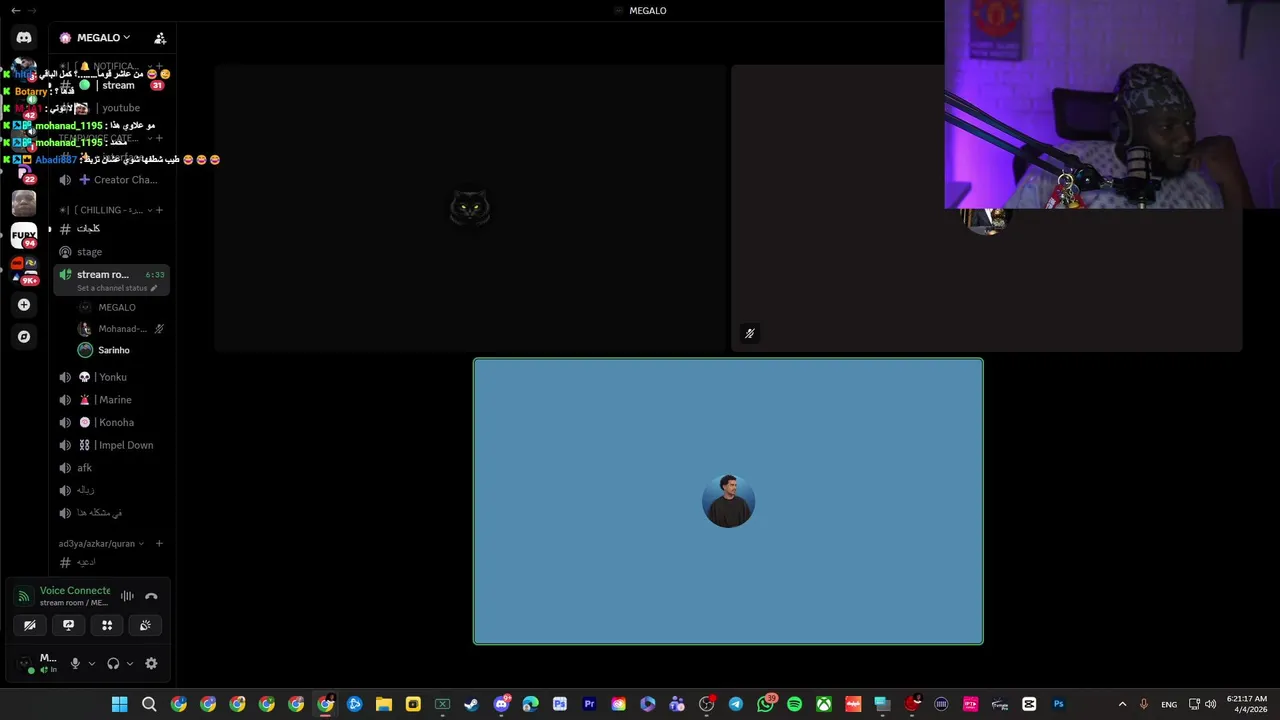Expand the MEGALO server dropdown menu
The image size is (1280, 720).
102,38
